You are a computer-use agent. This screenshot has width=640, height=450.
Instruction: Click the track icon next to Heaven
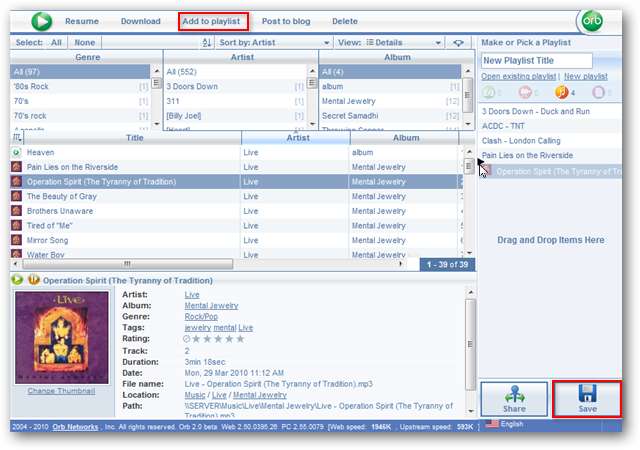16,152
